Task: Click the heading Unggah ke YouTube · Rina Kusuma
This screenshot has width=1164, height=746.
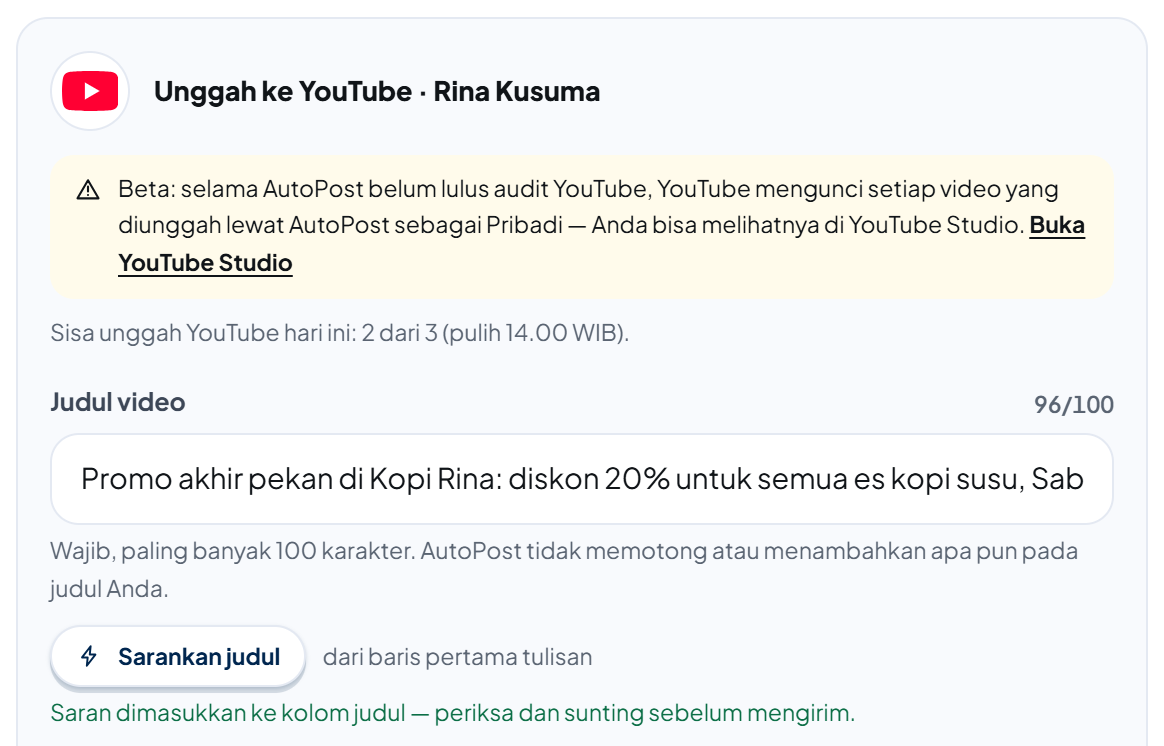Action: (x=376, y=91)
